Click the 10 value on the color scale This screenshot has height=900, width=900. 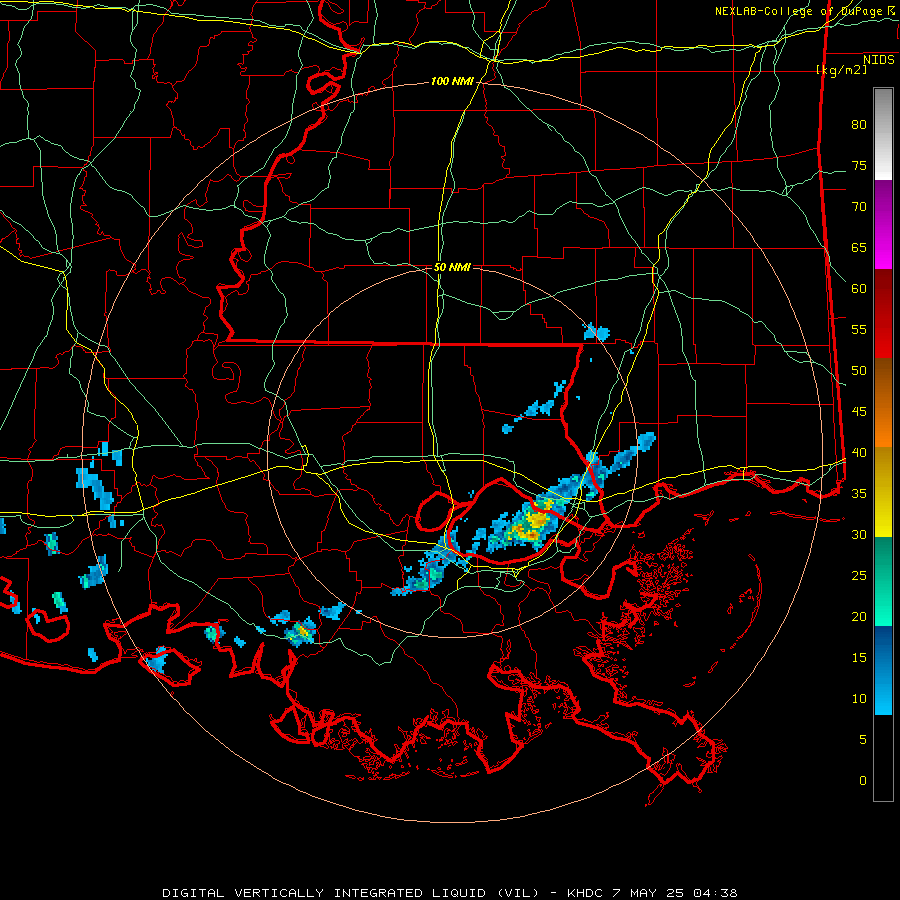tap(859, 699)
